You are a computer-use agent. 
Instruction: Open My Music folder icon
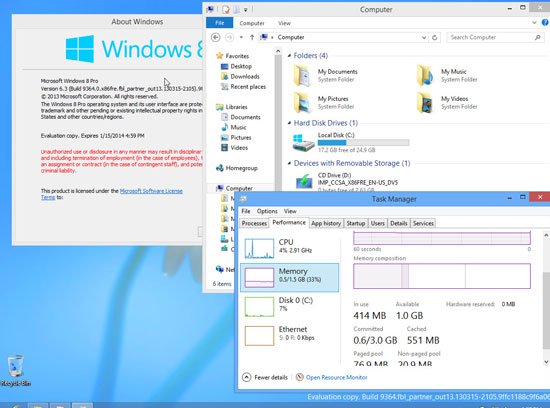425,76
